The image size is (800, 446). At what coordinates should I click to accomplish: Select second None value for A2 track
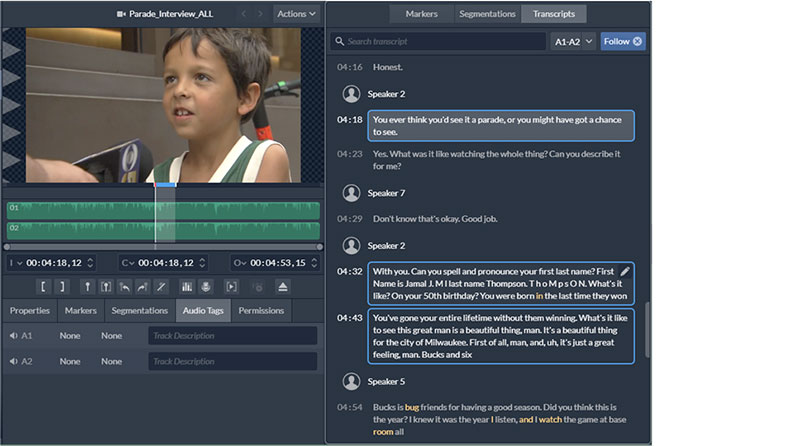[111, 361]
